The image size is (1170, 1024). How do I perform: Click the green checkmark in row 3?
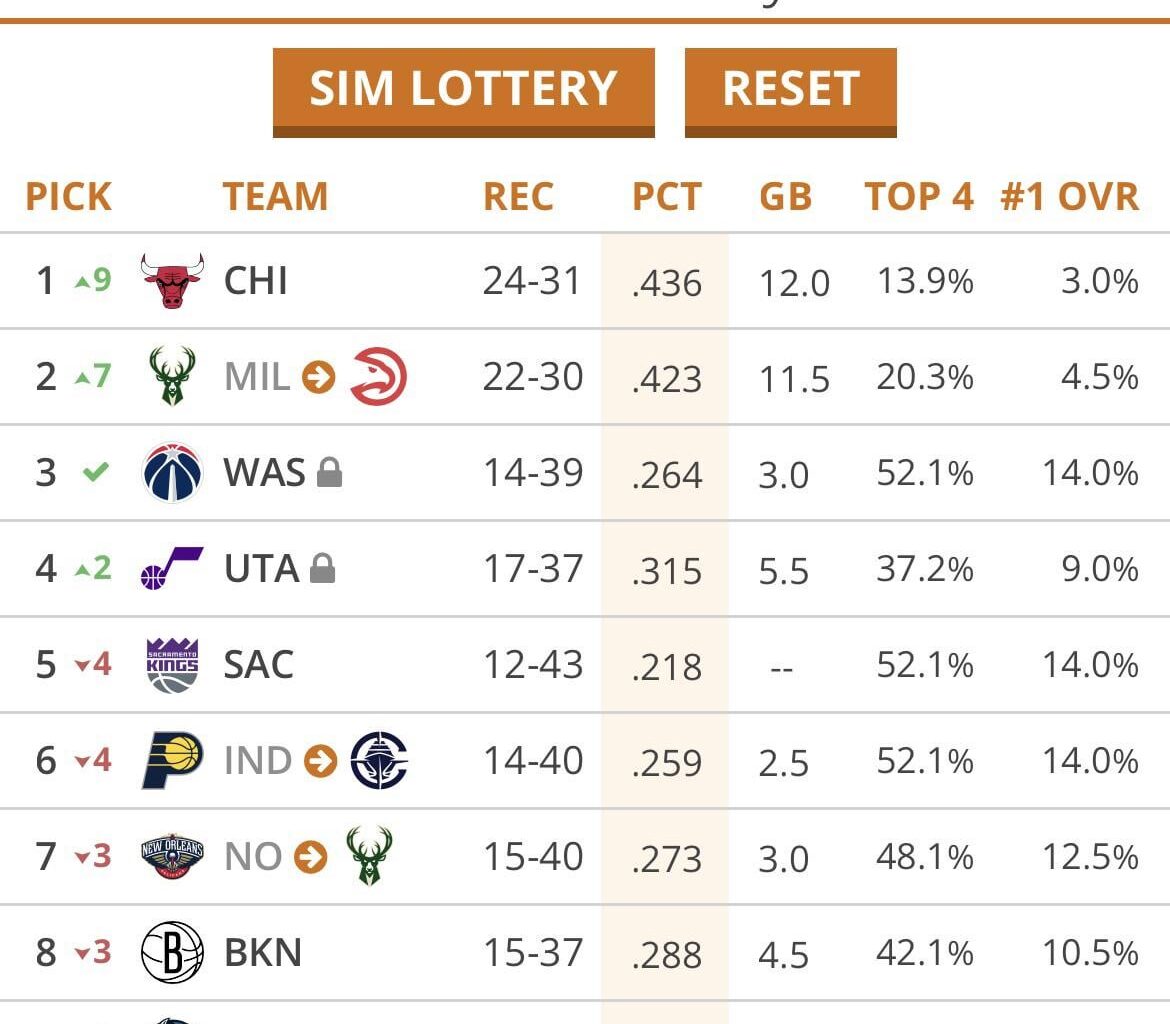pyautogui.click(x=95, y=472)
